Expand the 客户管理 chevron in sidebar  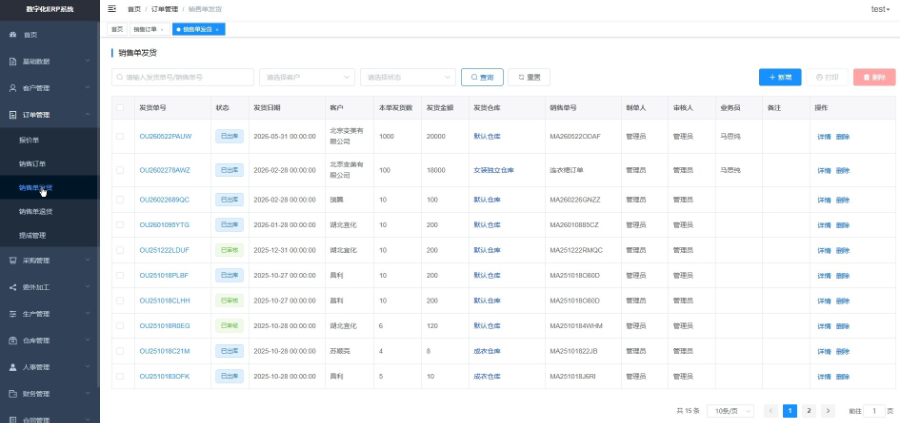coord(88,88)
